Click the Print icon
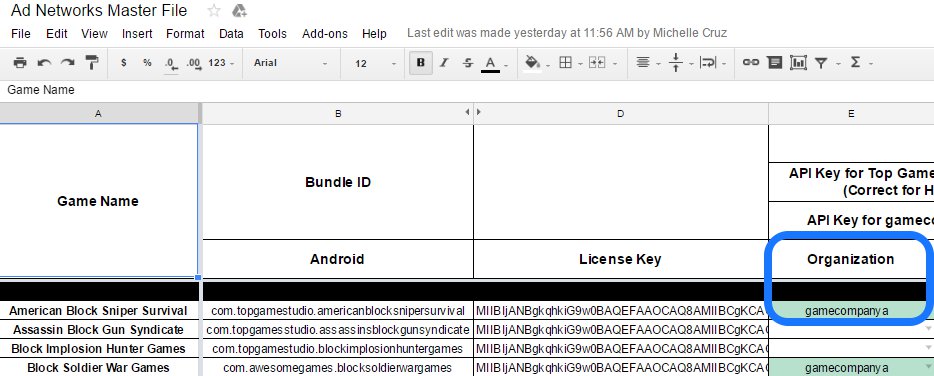The image size is (934, 376). tap(20, 63)
